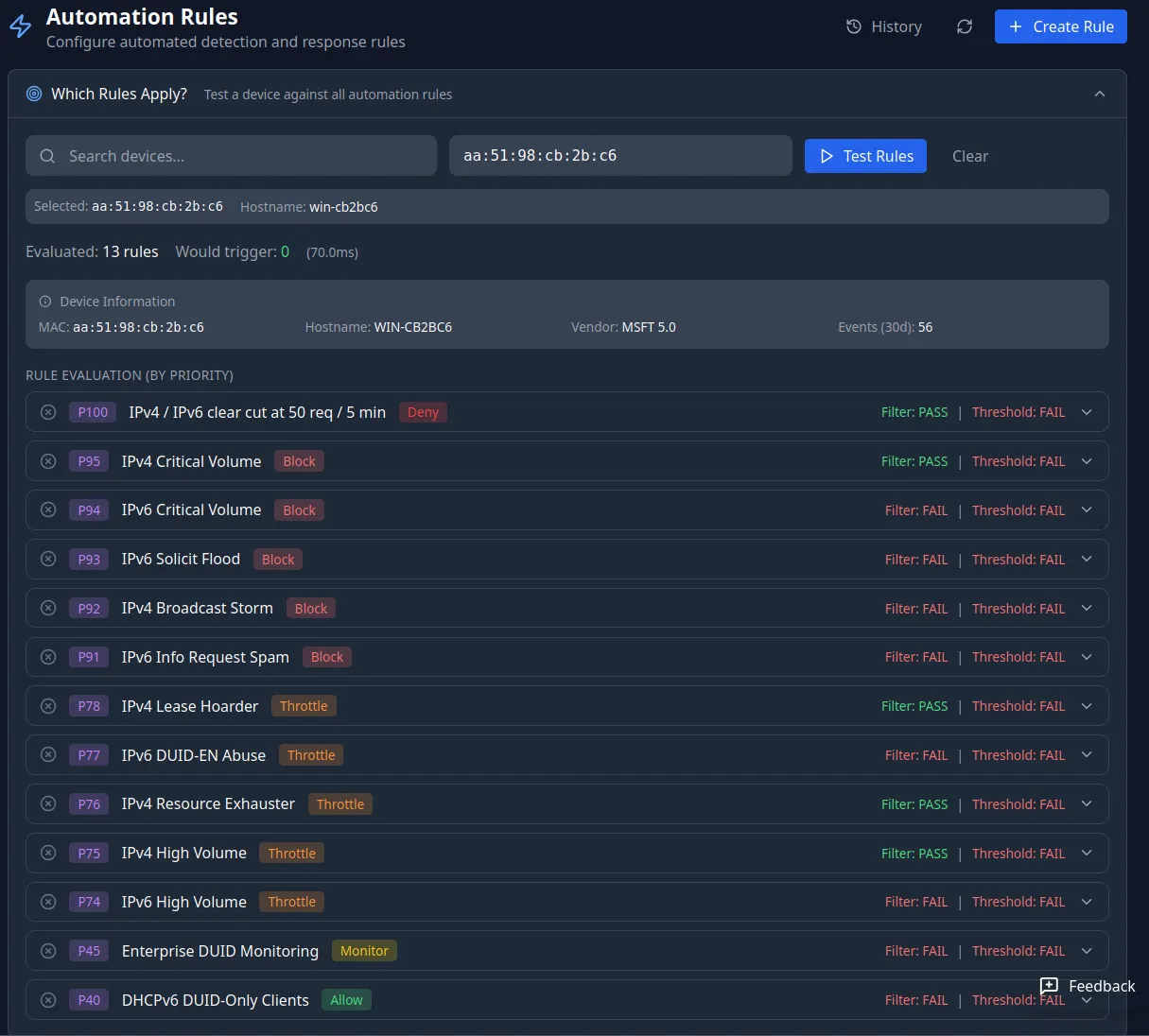The image size is (1149, 1036).
Task: Click the X status icon on IPv6 High Volume
Action: 48,902
